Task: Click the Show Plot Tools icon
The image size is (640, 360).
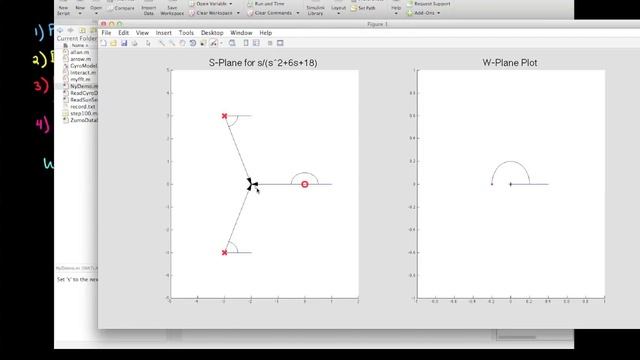Action: 280,43
